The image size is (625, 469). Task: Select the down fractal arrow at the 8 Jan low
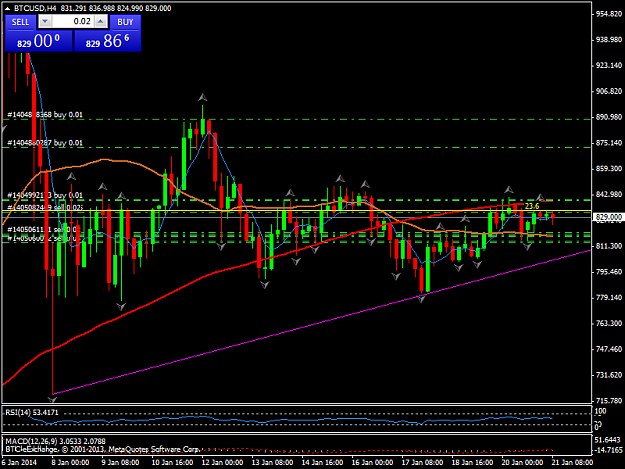click(52, 399)
